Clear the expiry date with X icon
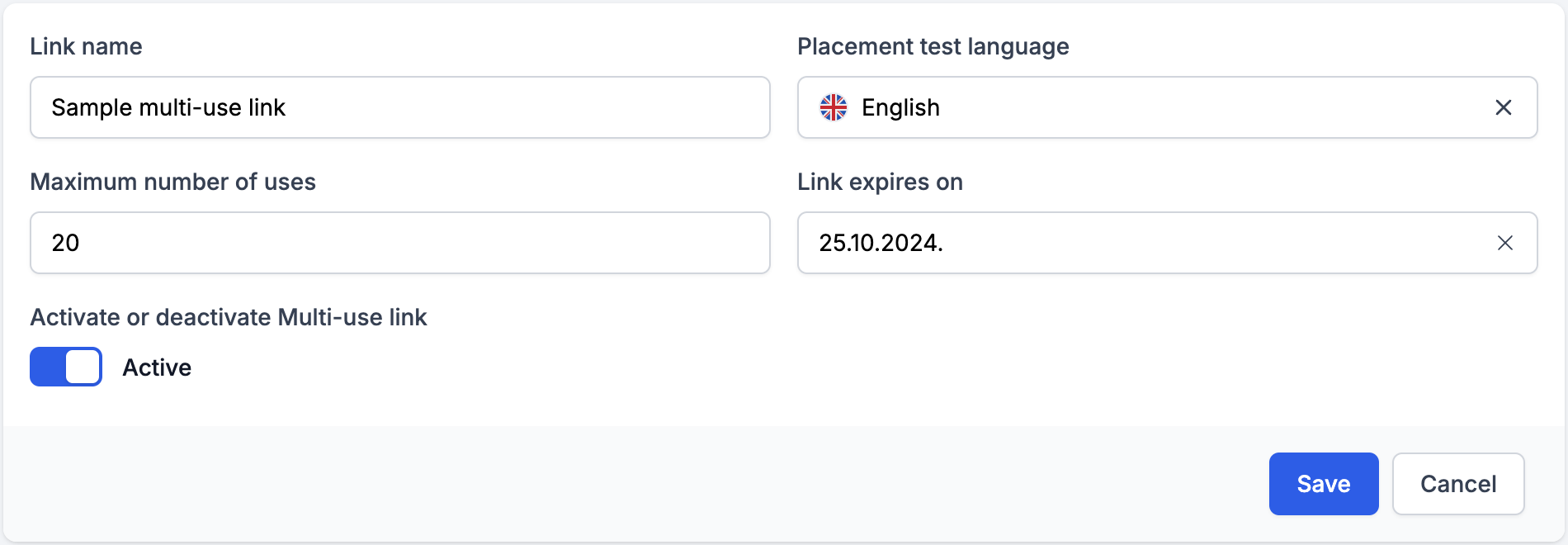The width and height of the screenshot is (1568, 545). point(1505,243)
